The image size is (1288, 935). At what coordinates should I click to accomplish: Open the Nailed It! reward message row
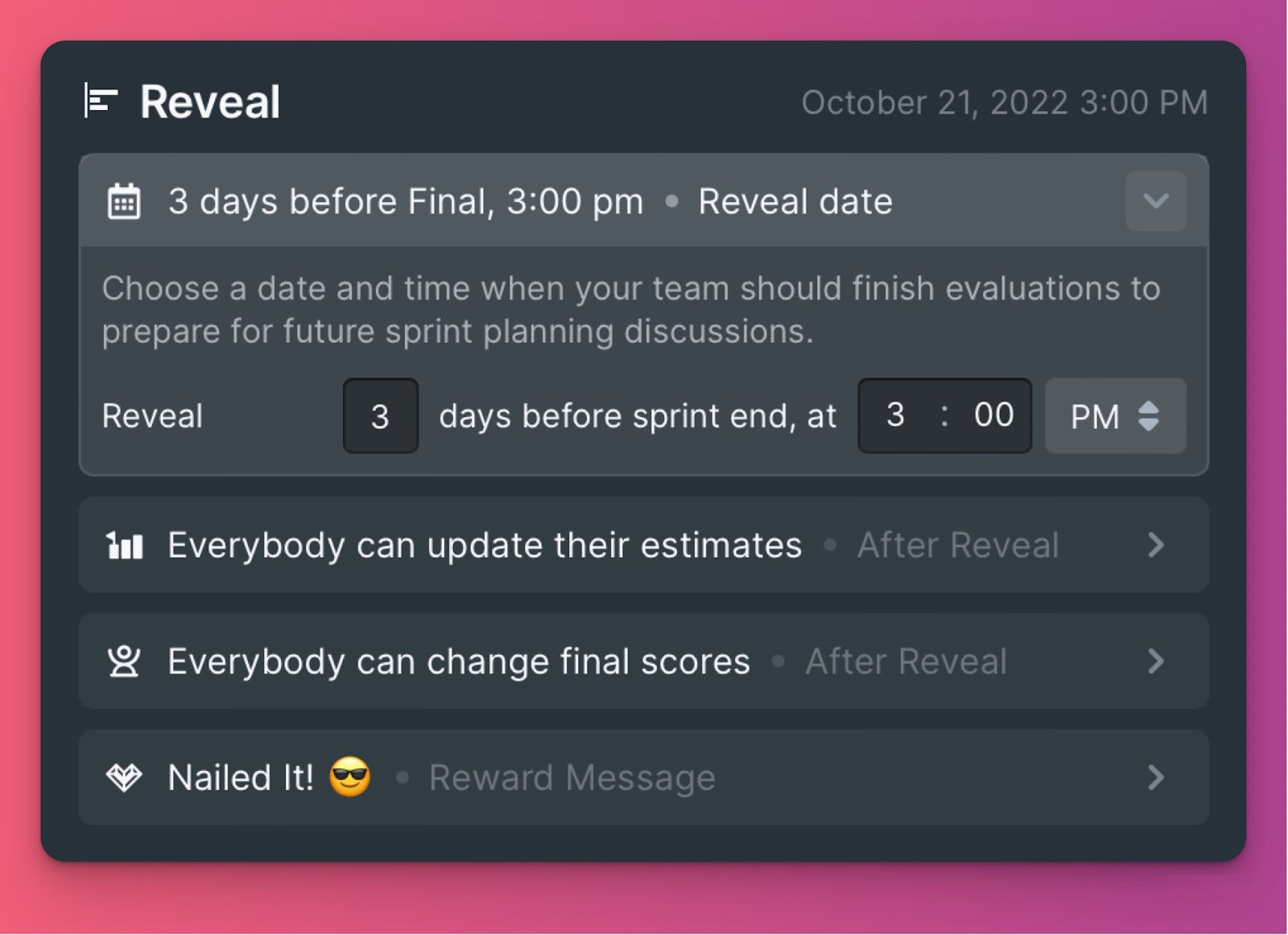[x=240, y=777]
